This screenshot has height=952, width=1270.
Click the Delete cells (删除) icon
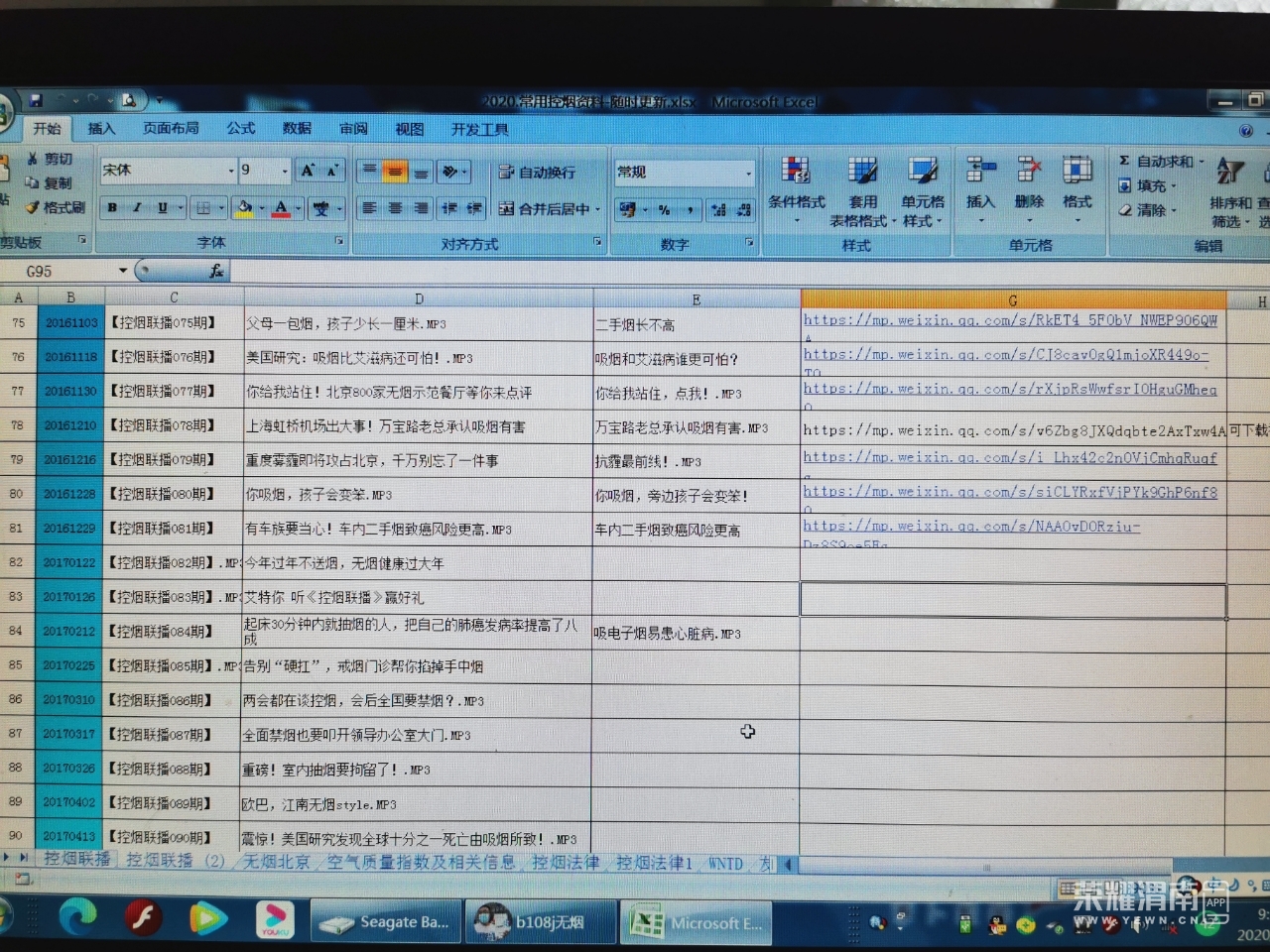(x=1029, y=183)
